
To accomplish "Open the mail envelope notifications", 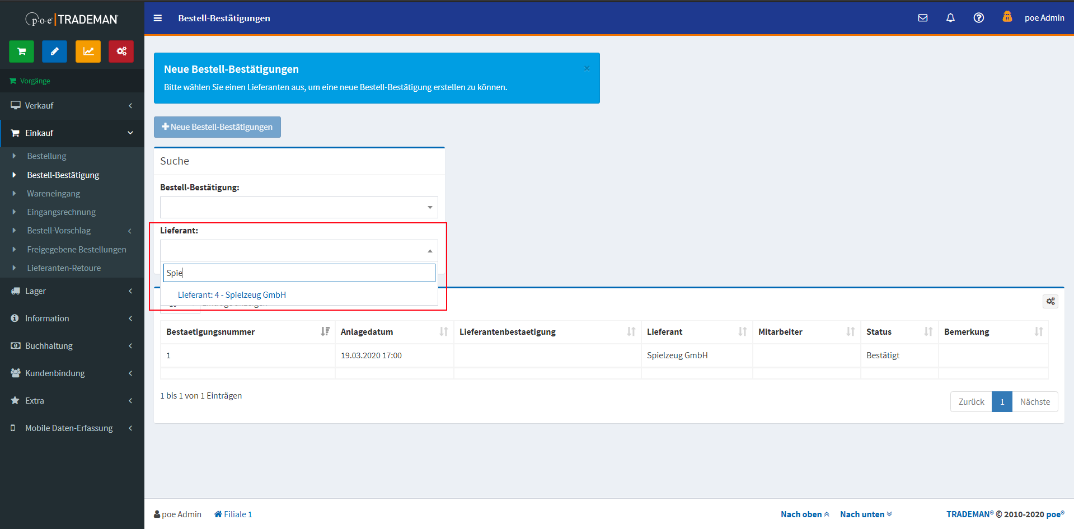I will coord(922,18).
